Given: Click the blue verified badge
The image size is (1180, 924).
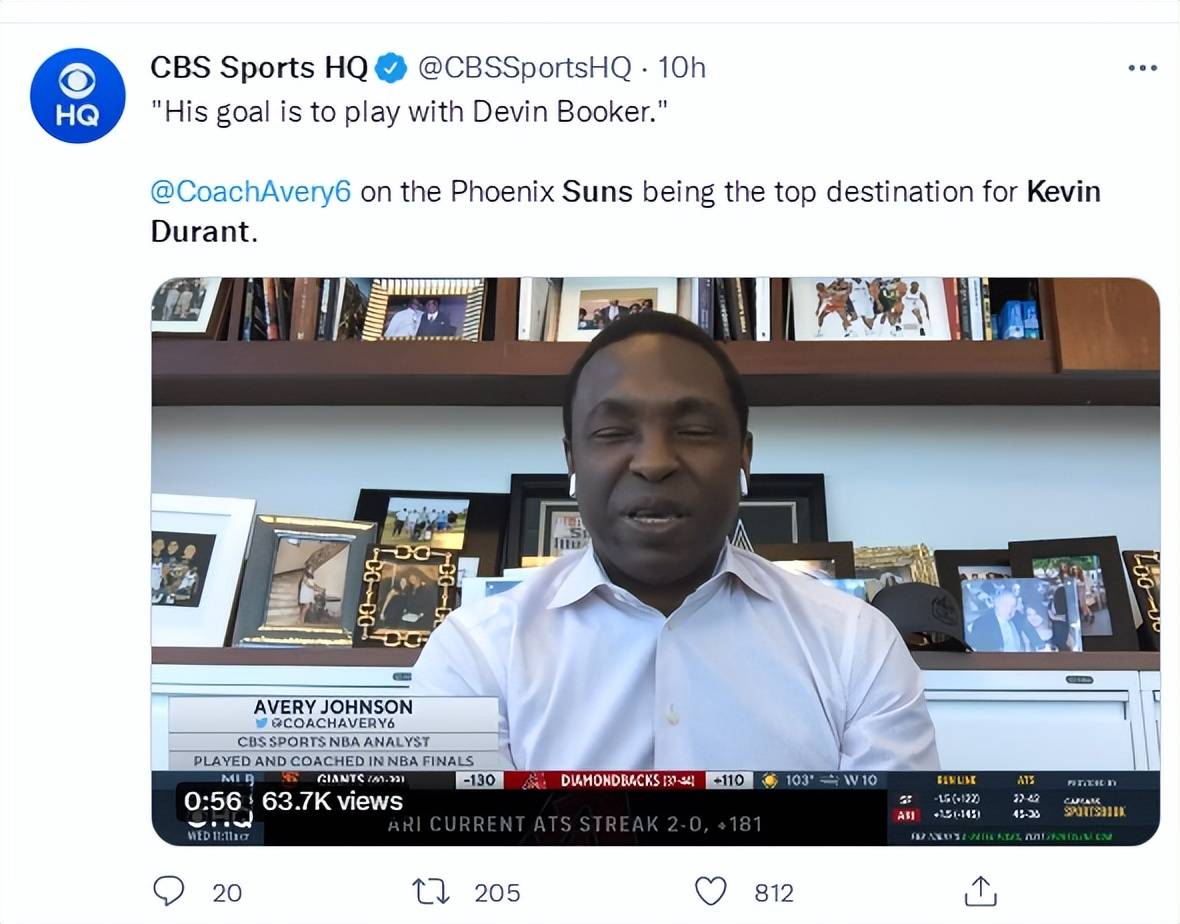Looking at the screenshot, I should point(391,68).
